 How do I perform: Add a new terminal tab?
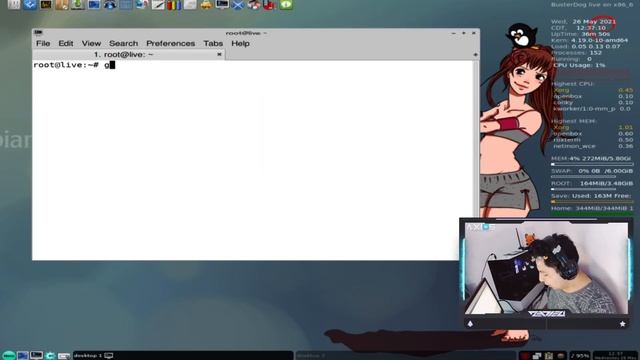tap(475, 55)
